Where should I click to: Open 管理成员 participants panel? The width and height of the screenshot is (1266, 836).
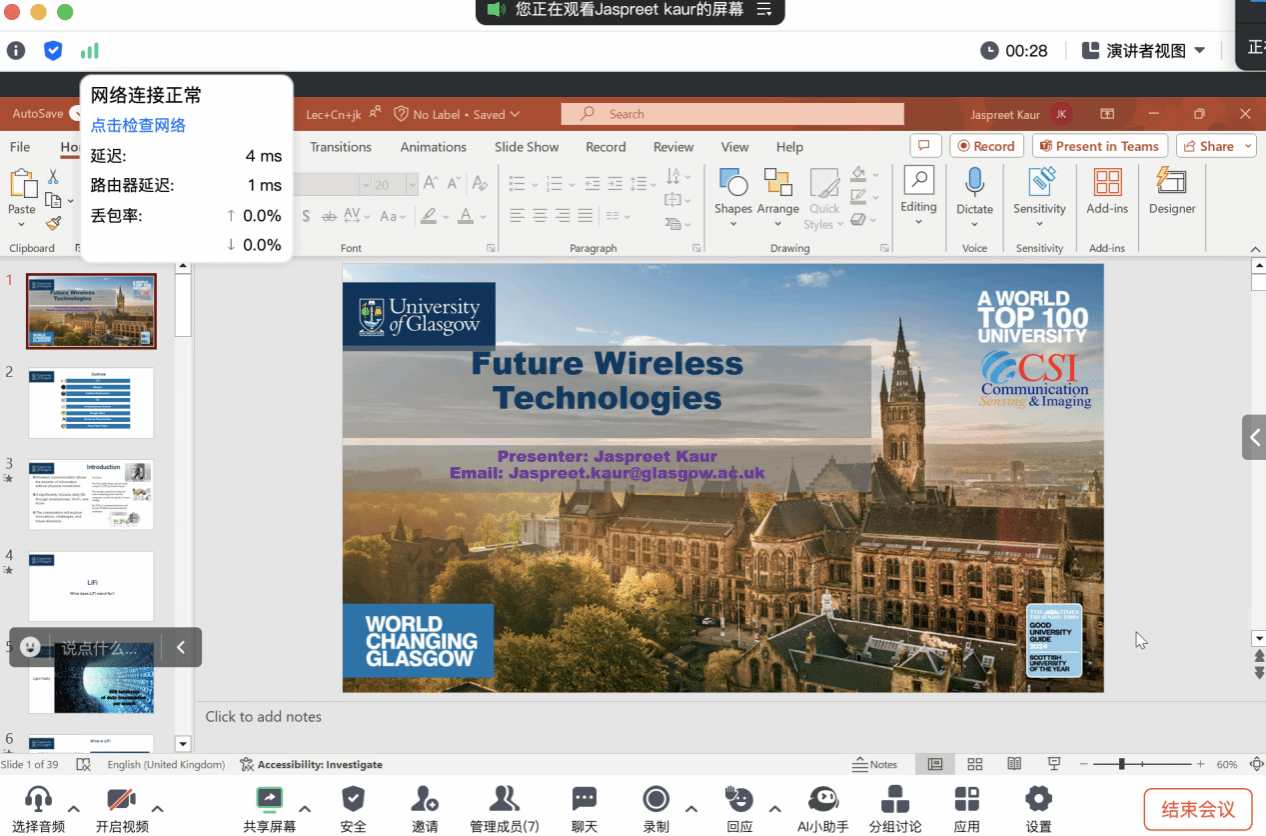504,799
